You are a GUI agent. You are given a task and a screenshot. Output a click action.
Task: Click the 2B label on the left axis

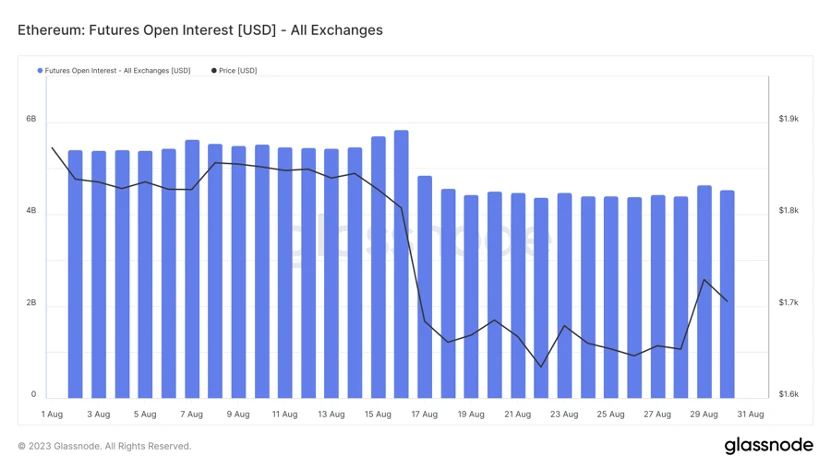coord(31,303)
